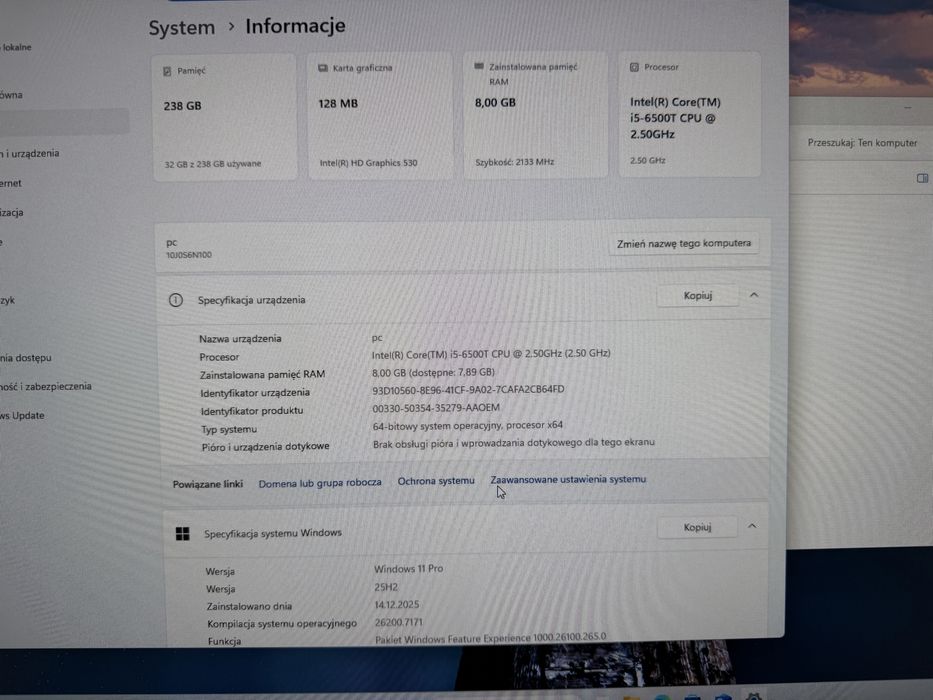Click the Windows logo beside Specyfikacja systemu Windows
933x700 pixels.
point(183,534)
